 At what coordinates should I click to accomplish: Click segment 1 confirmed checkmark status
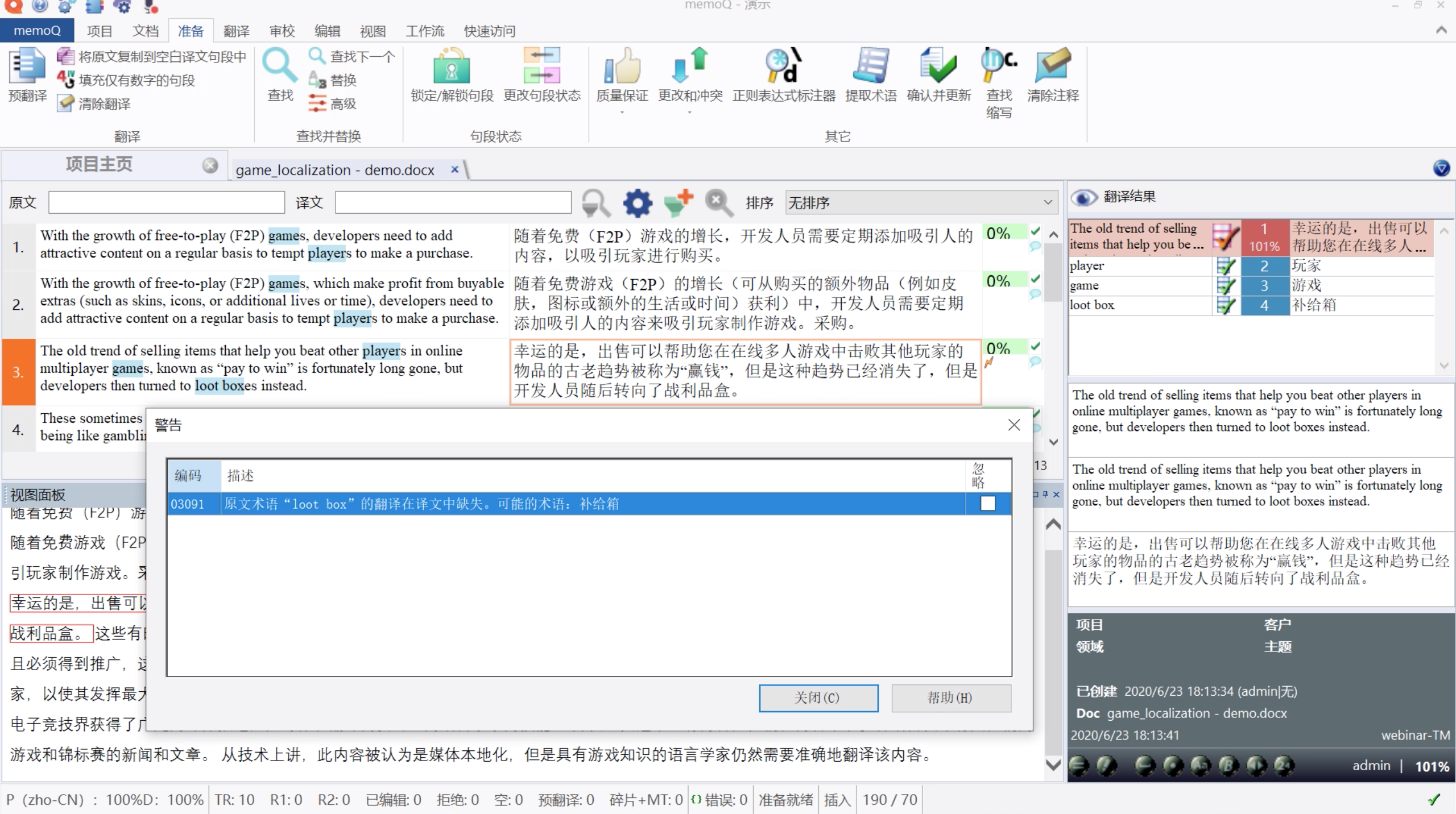(1035, 231)
